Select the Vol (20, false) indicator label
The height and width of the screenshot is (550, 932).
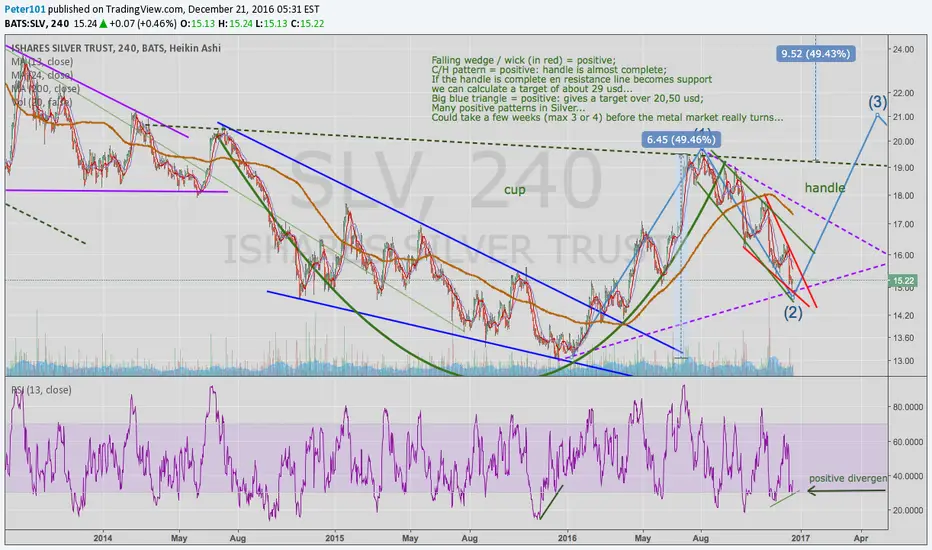[x=42, y=102]
